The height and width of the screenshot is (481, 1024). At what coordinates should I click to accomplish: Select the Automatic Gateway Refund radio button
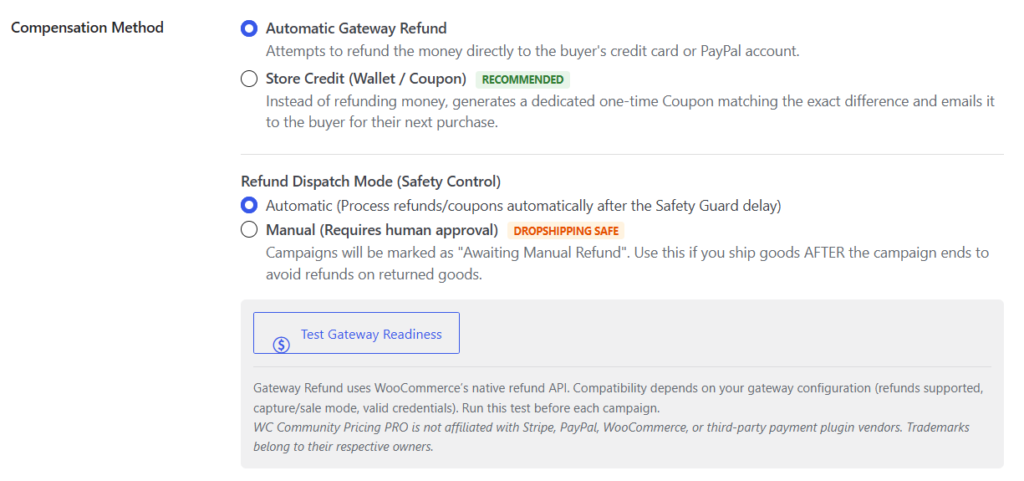[x=249, y=29]
